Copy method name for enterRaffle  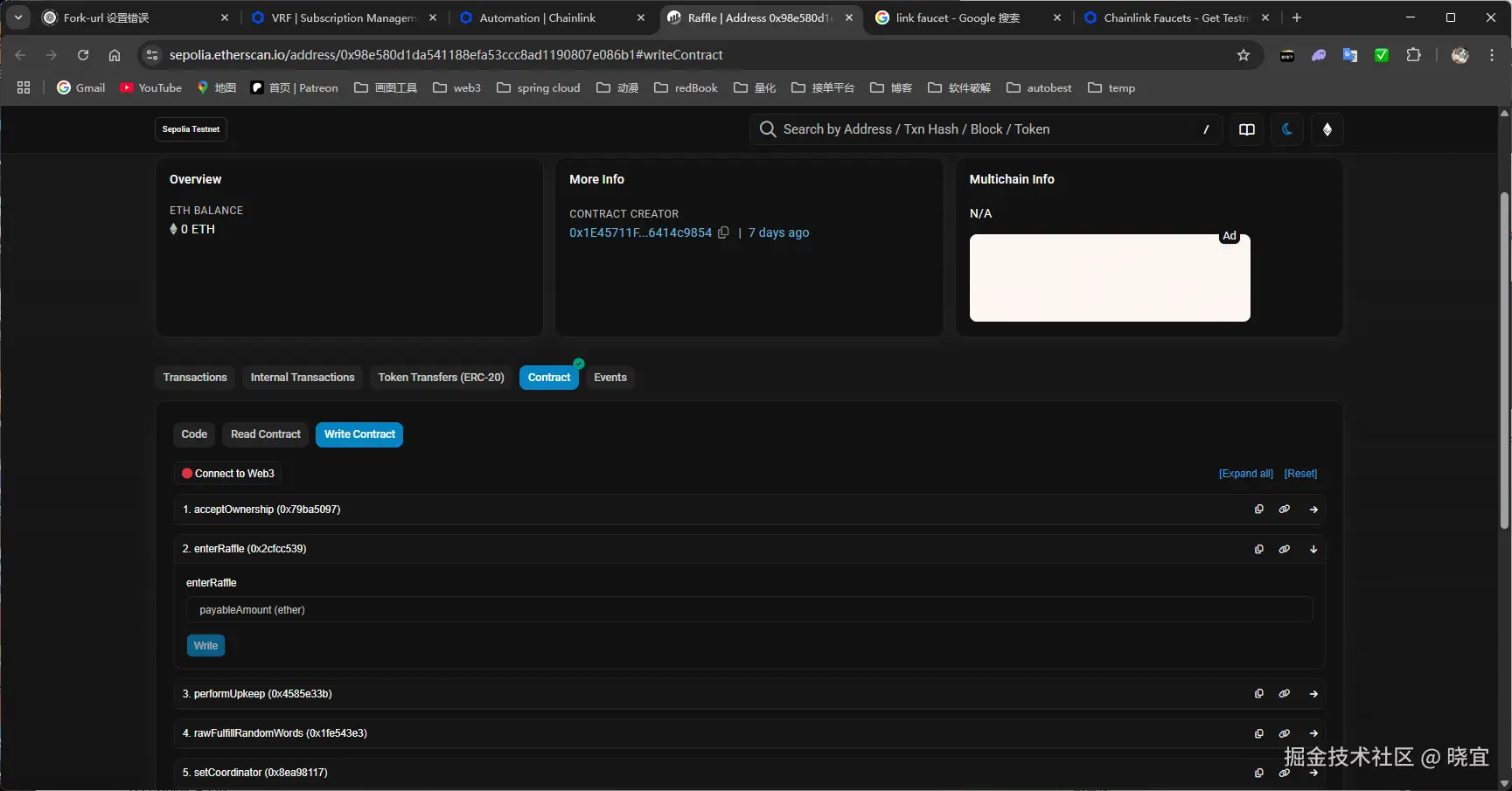click(1259, 549)
